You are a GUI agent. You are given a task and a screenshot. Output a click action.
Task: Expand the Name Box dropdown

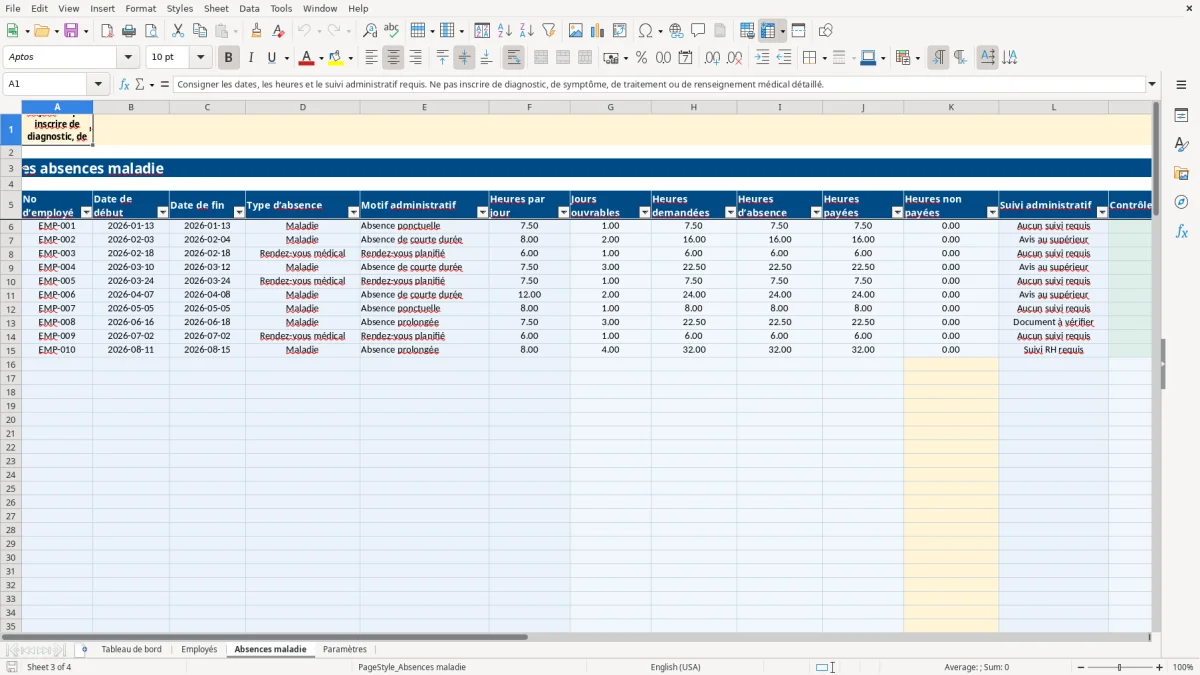tap(98, 84)
